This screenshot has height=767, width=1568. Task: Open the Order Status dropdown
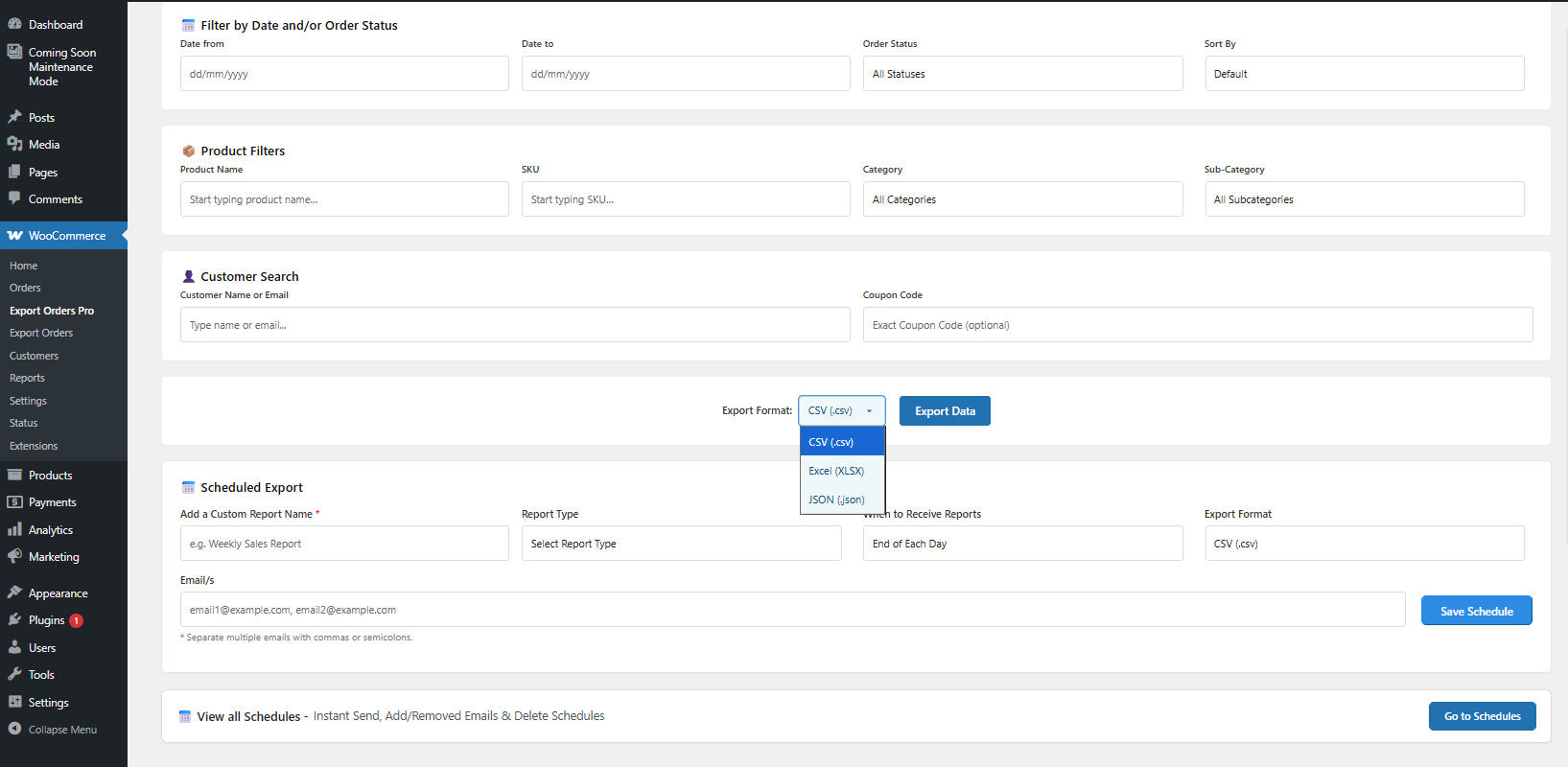pos(1022,74)
